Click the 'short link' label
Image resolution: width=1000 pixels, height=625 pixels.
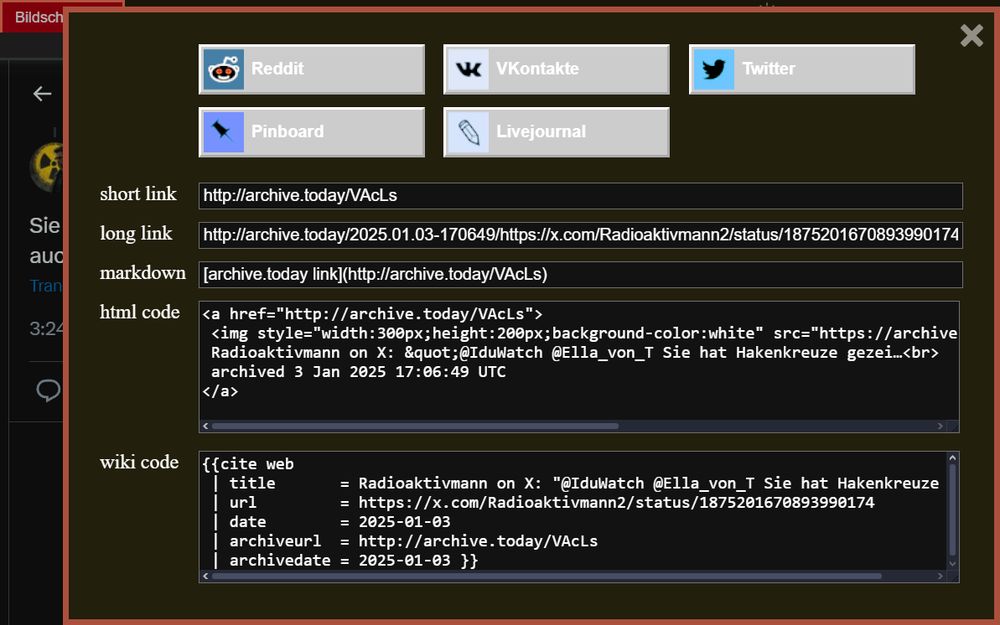[138, 194]
